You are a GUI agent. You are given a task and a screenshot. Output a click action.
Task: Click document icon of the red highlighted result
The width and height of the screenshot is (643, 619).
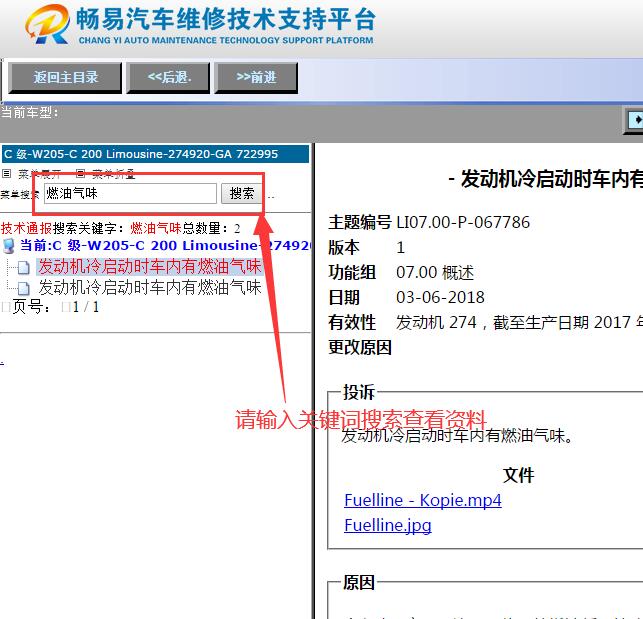(24, 268)
